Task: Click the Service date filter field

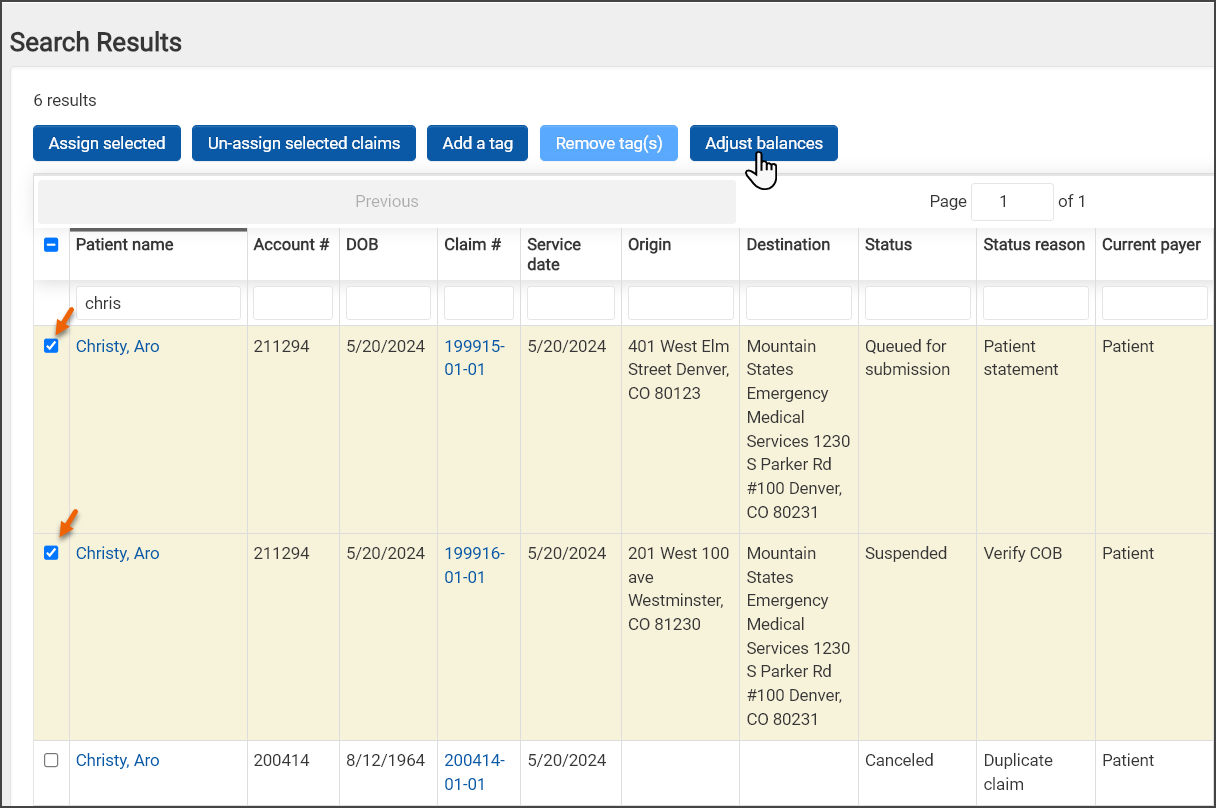Action: [x=571, y=303]
